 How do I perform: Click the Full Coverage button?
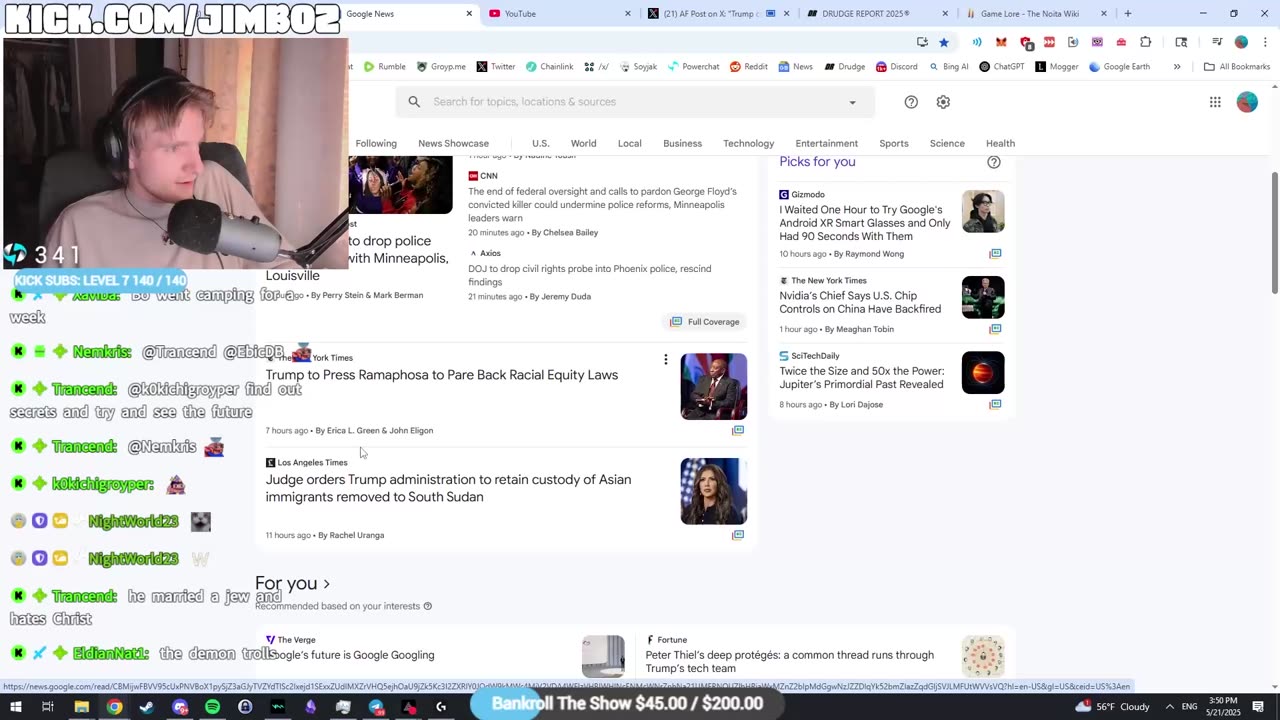pyautogui.click(x=705, y=322)
